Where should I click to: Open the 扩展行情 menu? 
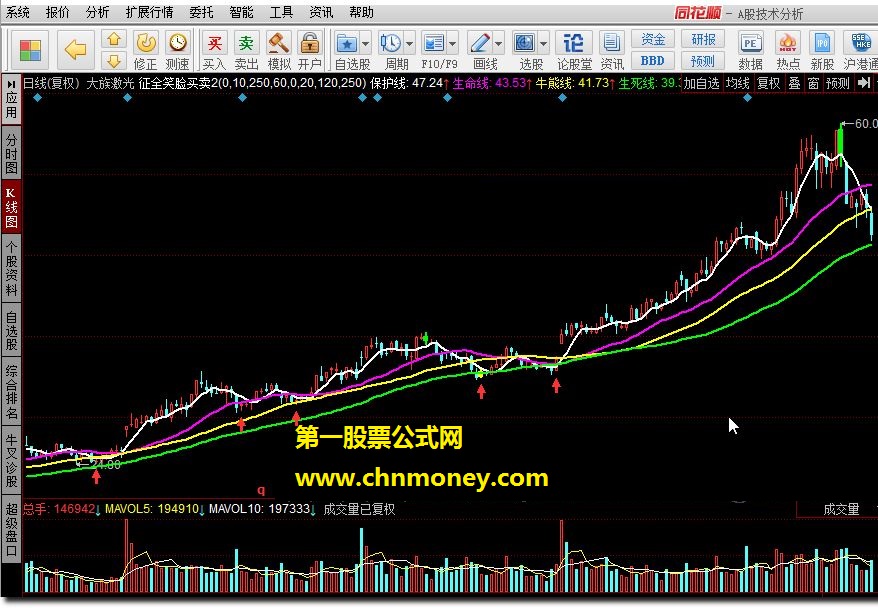[150, 12]
